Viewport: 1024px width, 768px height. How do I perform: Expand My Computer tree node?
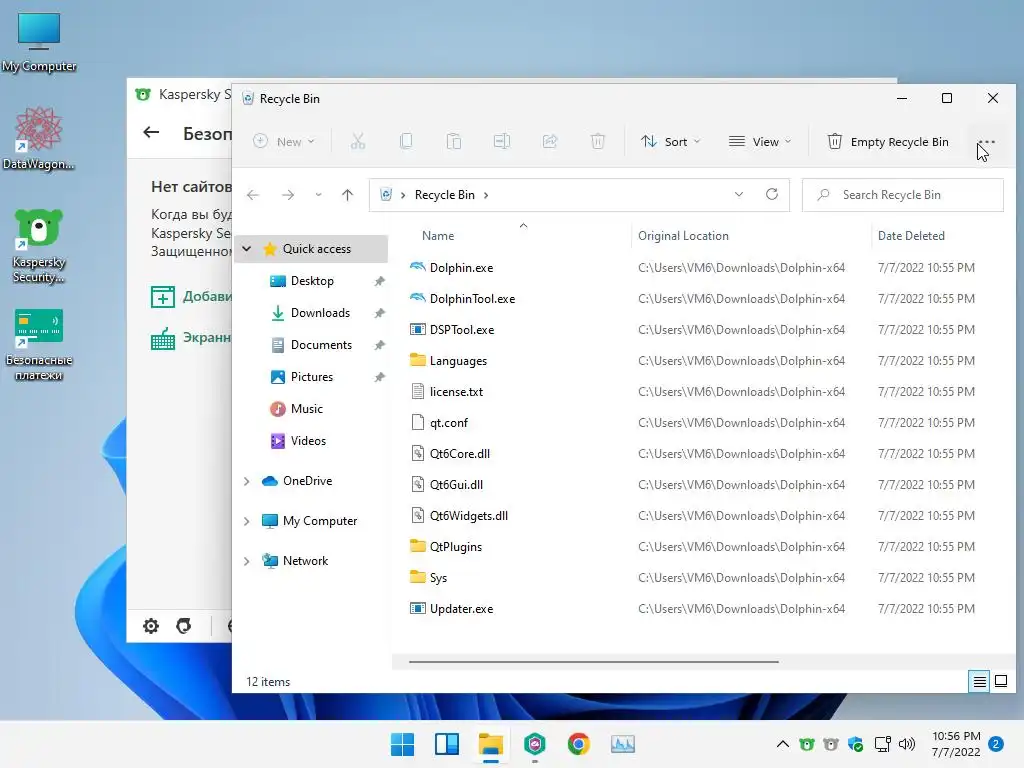[x=247, y=521]
